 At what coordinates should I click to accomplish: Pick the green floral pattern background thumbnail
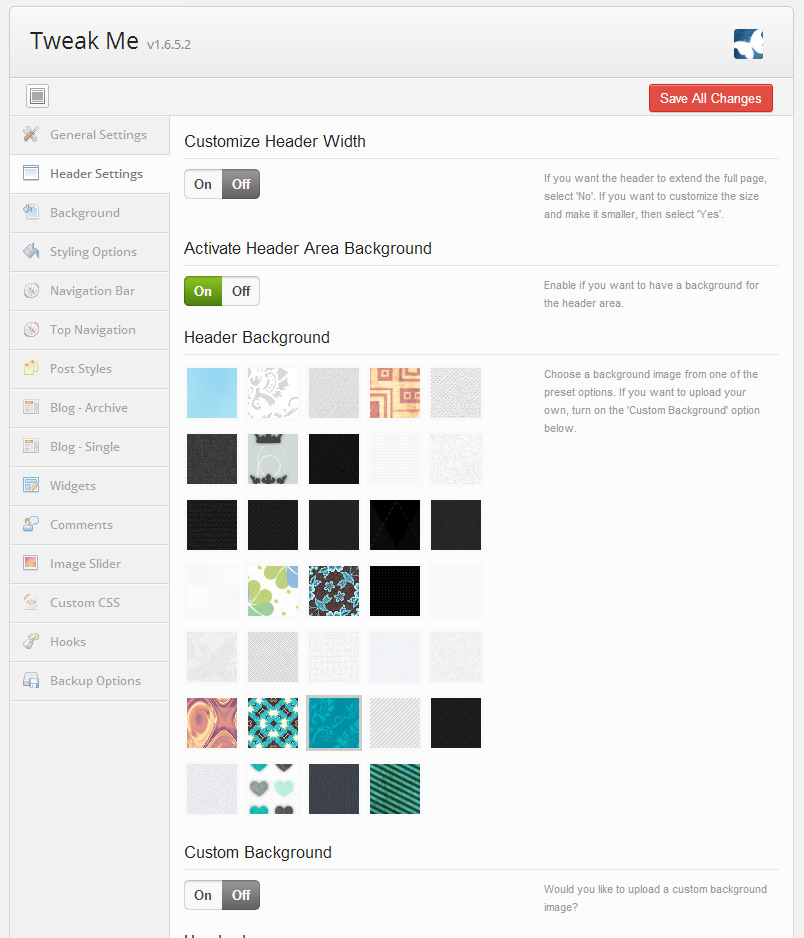pyautogui.click(x=273, y=591)
